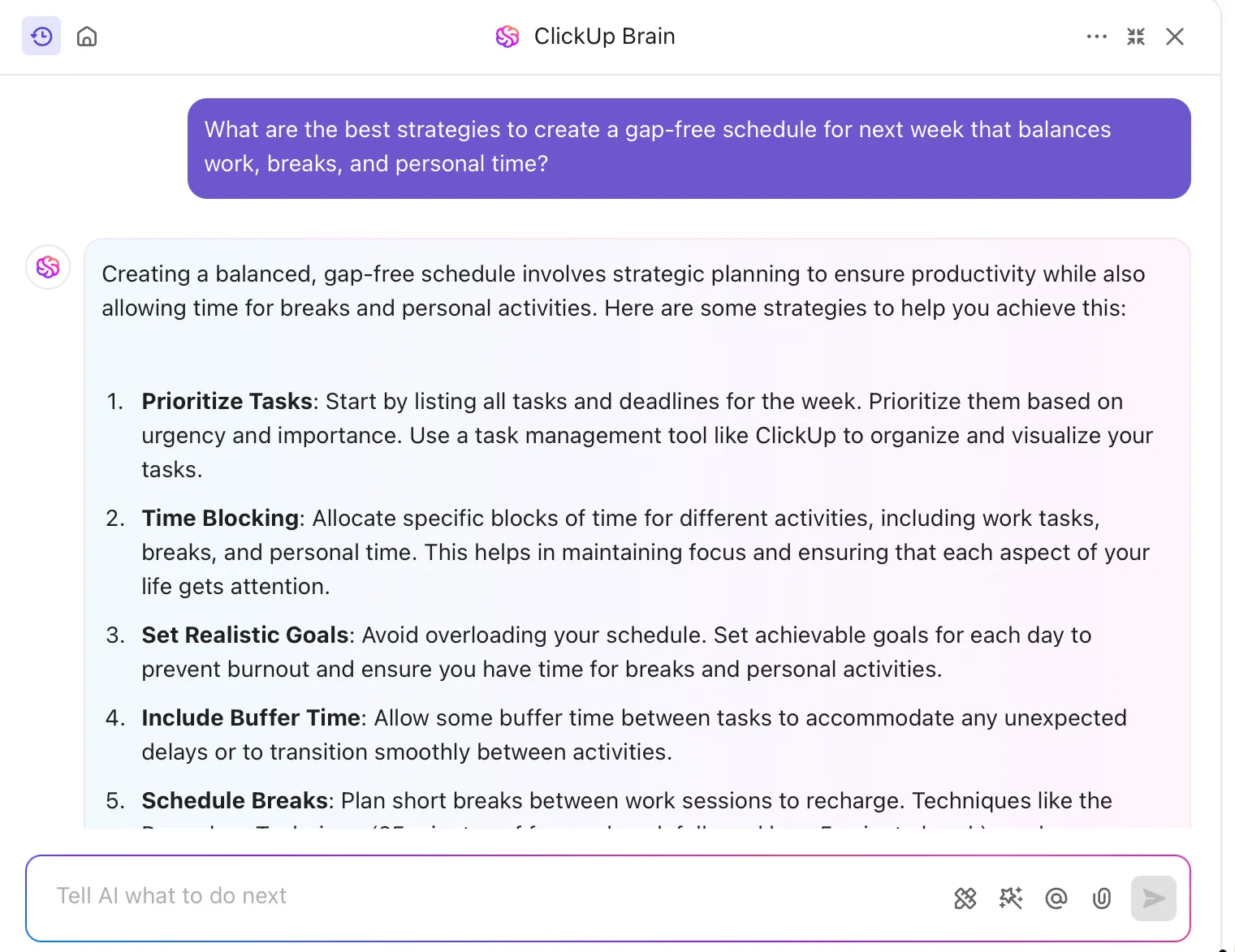The height and width of the screenshot is (952, 1235).
Task: Focus the 'Tell AI what to do next' field
Action: [x=487, y=896]
